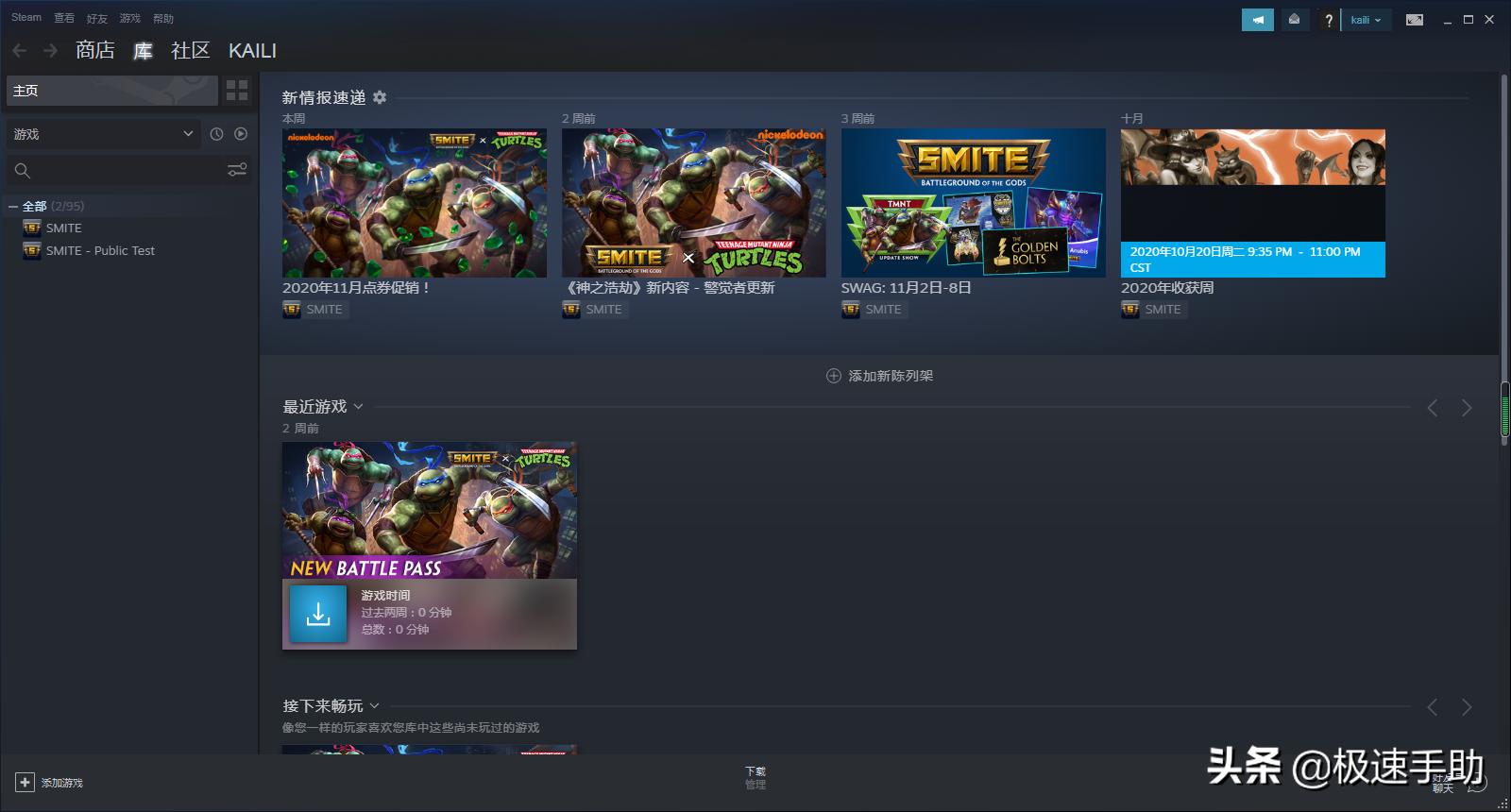Select SMITE in the library list

[x=64, y=228]
